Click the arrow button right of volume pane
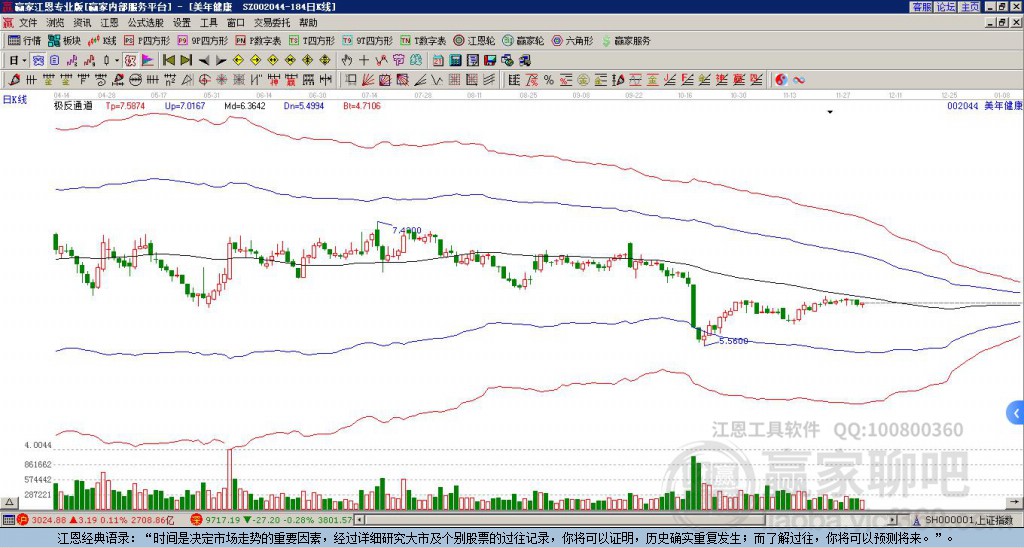The image size is (1024, 548). click(1016, 502)
